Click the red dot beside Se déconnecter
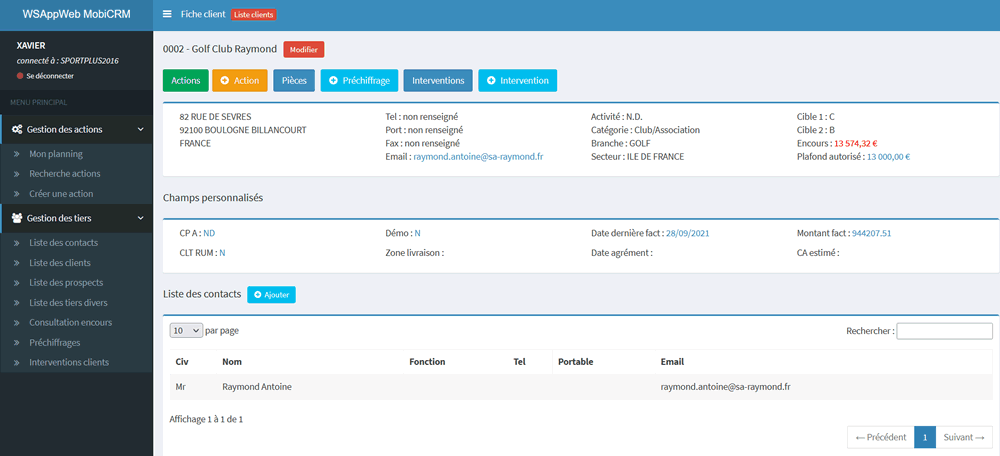 coord(20,76)
